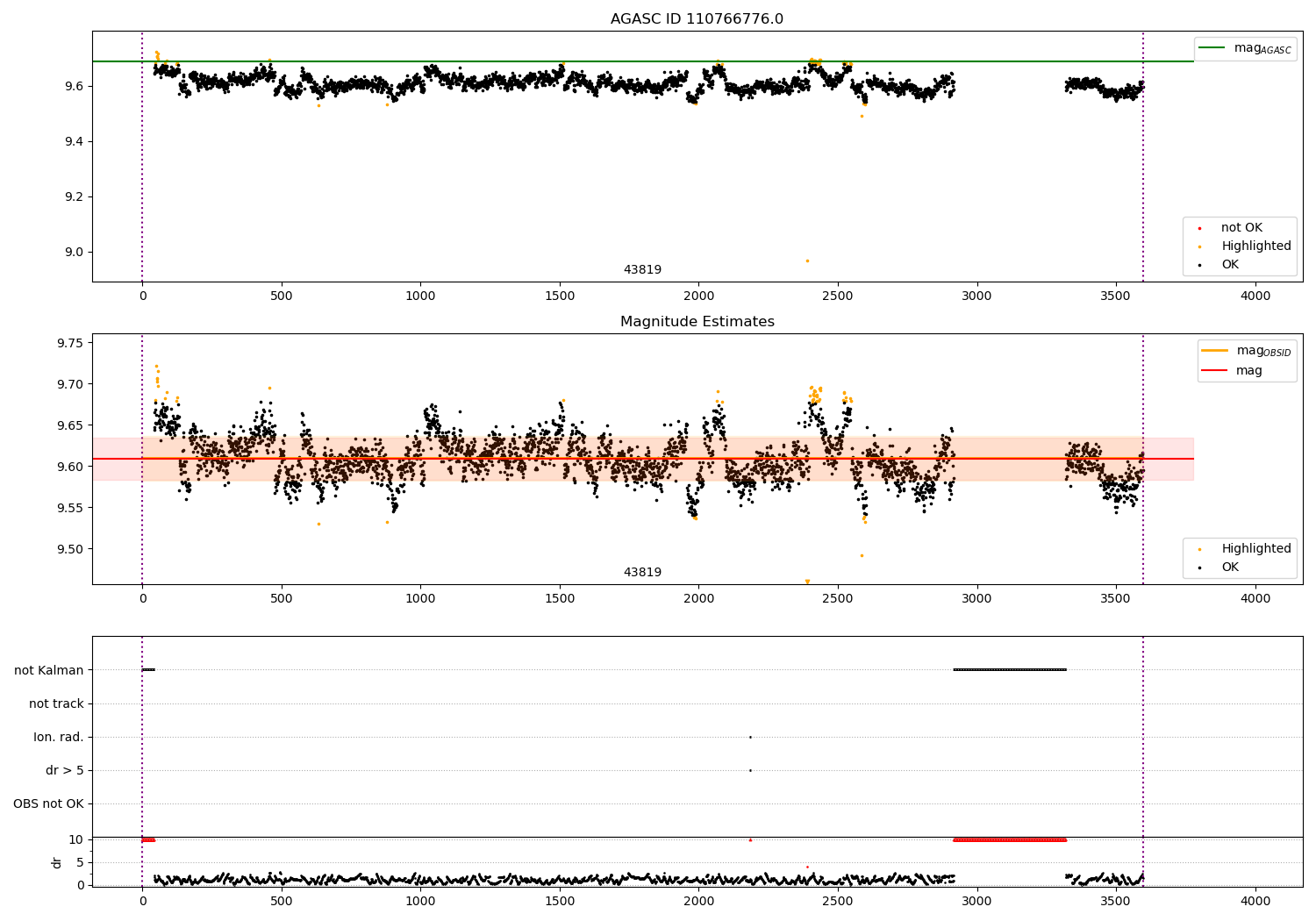Click the 3000 x-tick under the top plot

976,296
